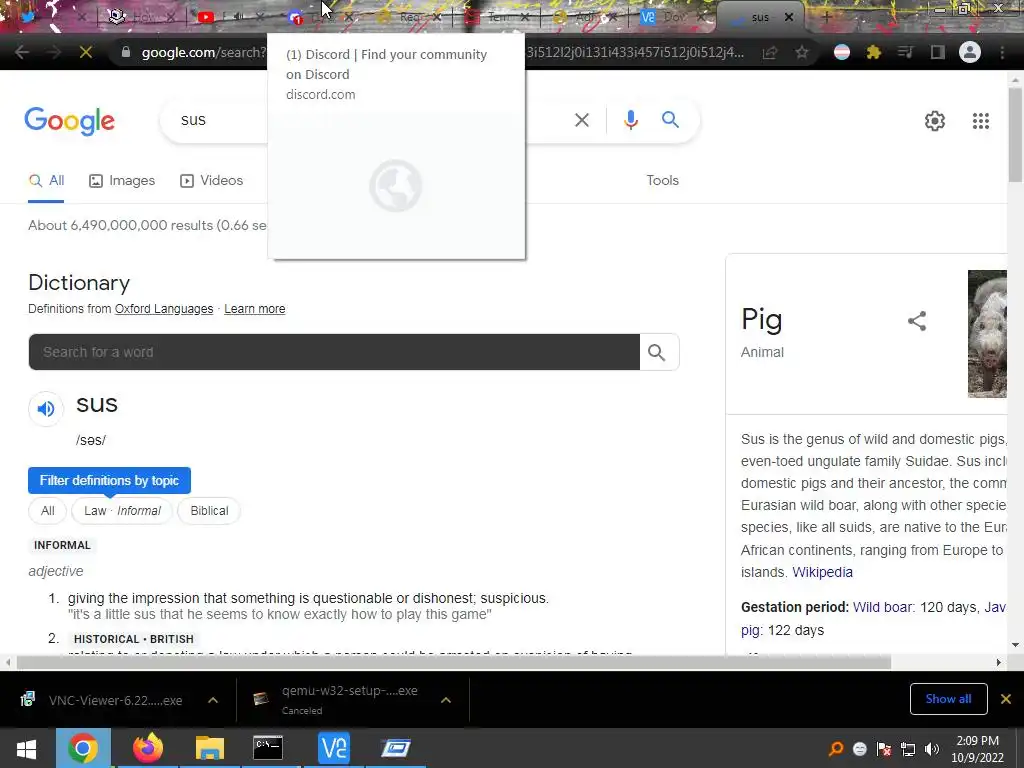Viewport: 1024px width, 768px height.
Task: Click the horizontal page scrollbar
Action: click(x=453, y=663)
